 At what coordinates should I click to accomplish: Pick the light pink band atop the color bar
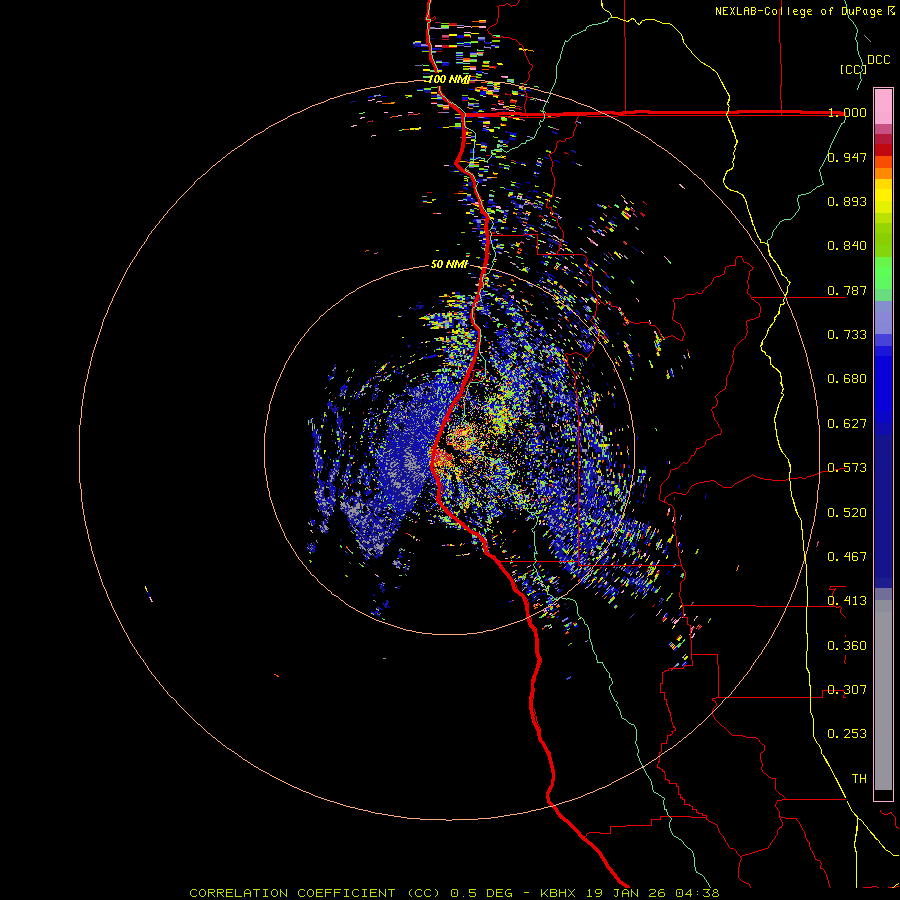(883, 106)
